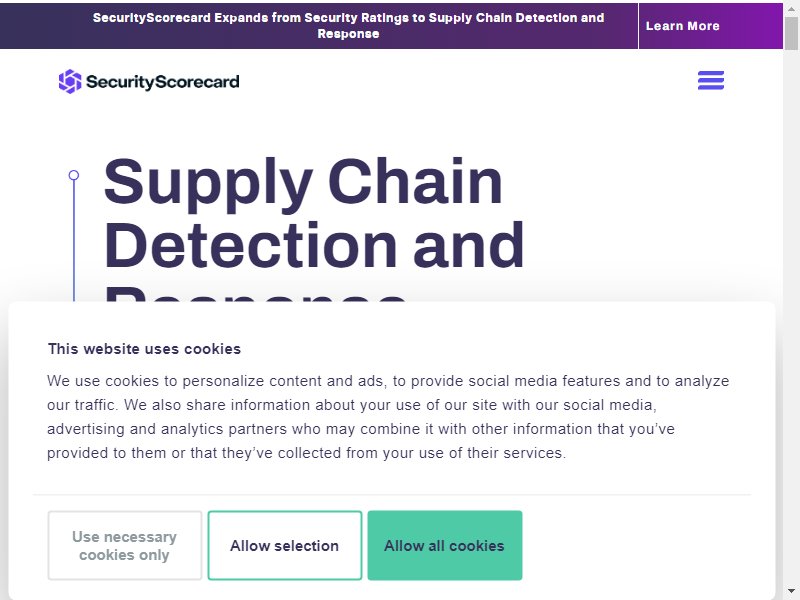Click the vertical scrollbar thumb
The width and height of the screenshot is (800, 600).
(x=791, y=33)
